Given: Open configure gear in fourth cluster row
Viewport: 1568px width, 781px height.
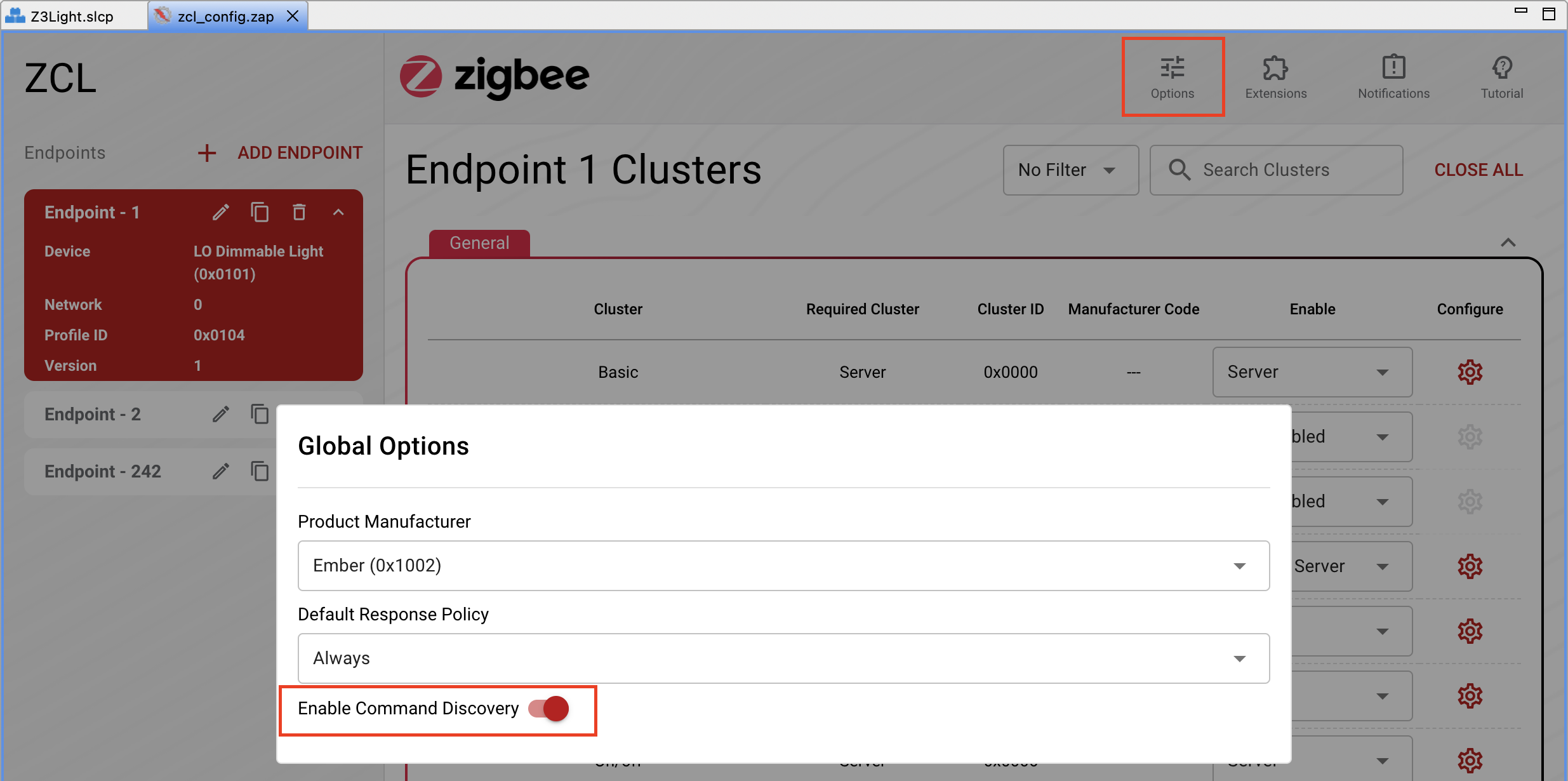Looking at the screenshot, I should [1470, 566].
